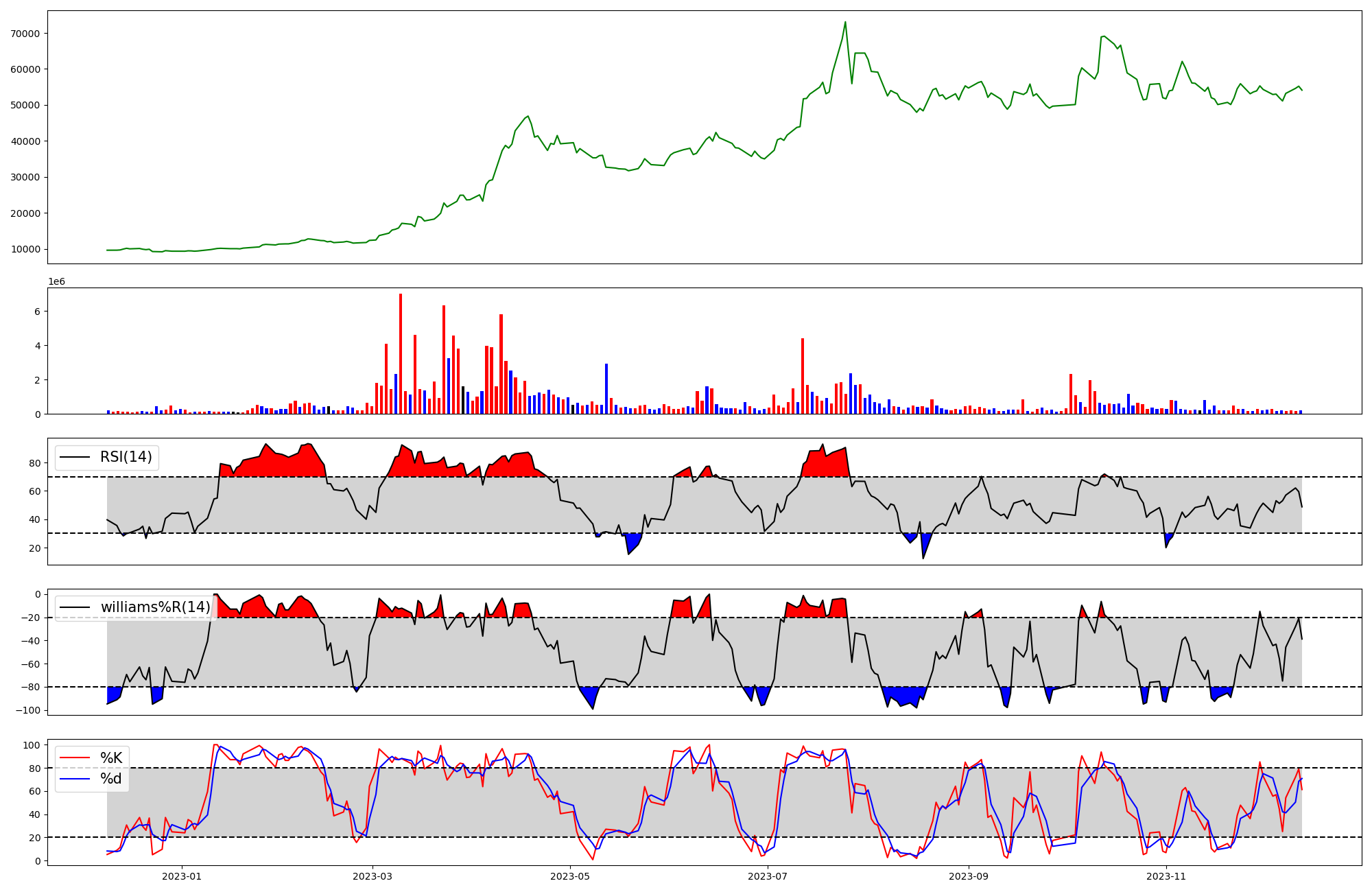
Task: Click the 6 tick on the volume axis
Action: coord(38,312)
